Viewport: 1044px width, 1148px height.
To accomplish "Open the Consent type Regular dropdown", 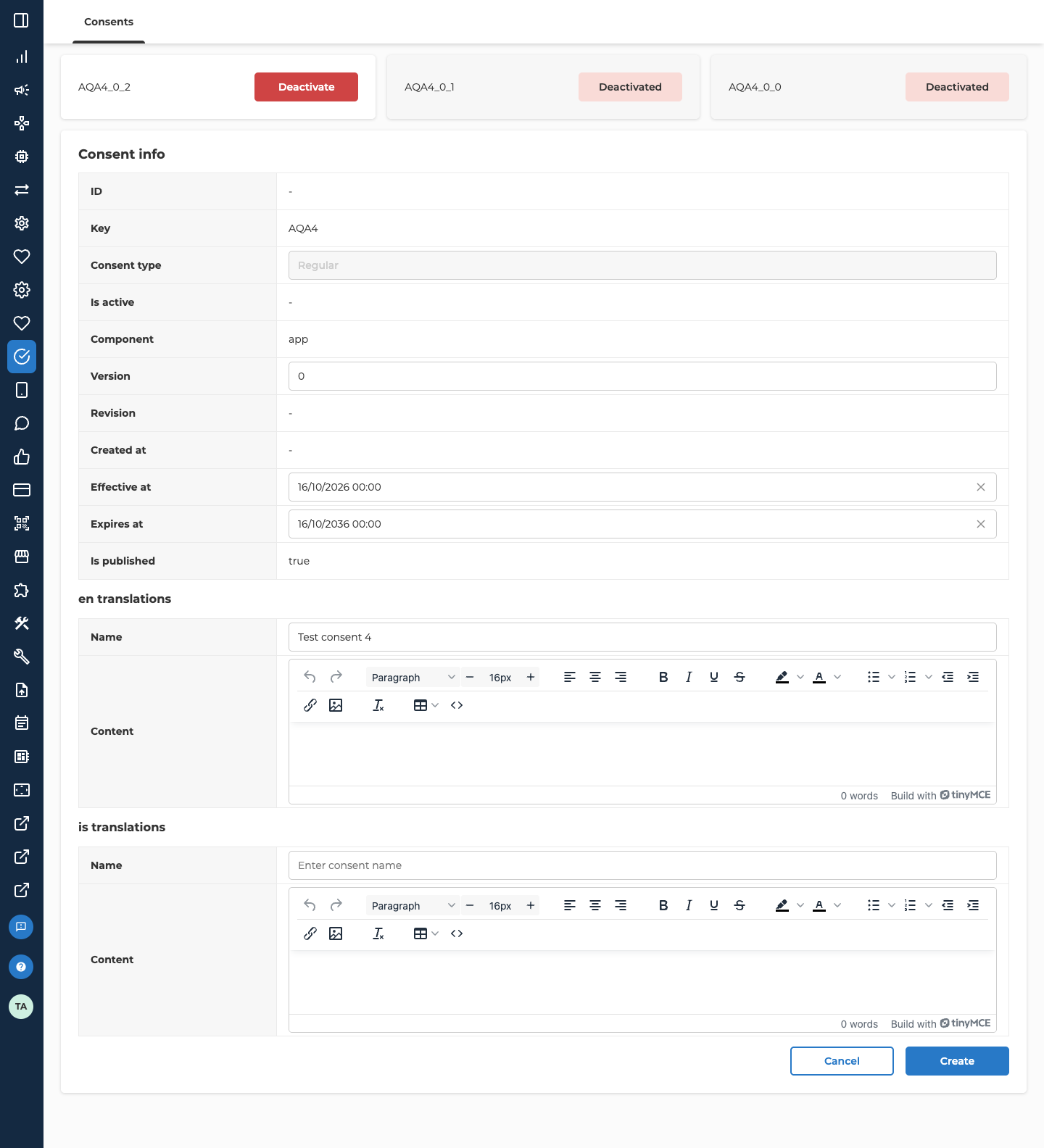I will pos(642,265).
